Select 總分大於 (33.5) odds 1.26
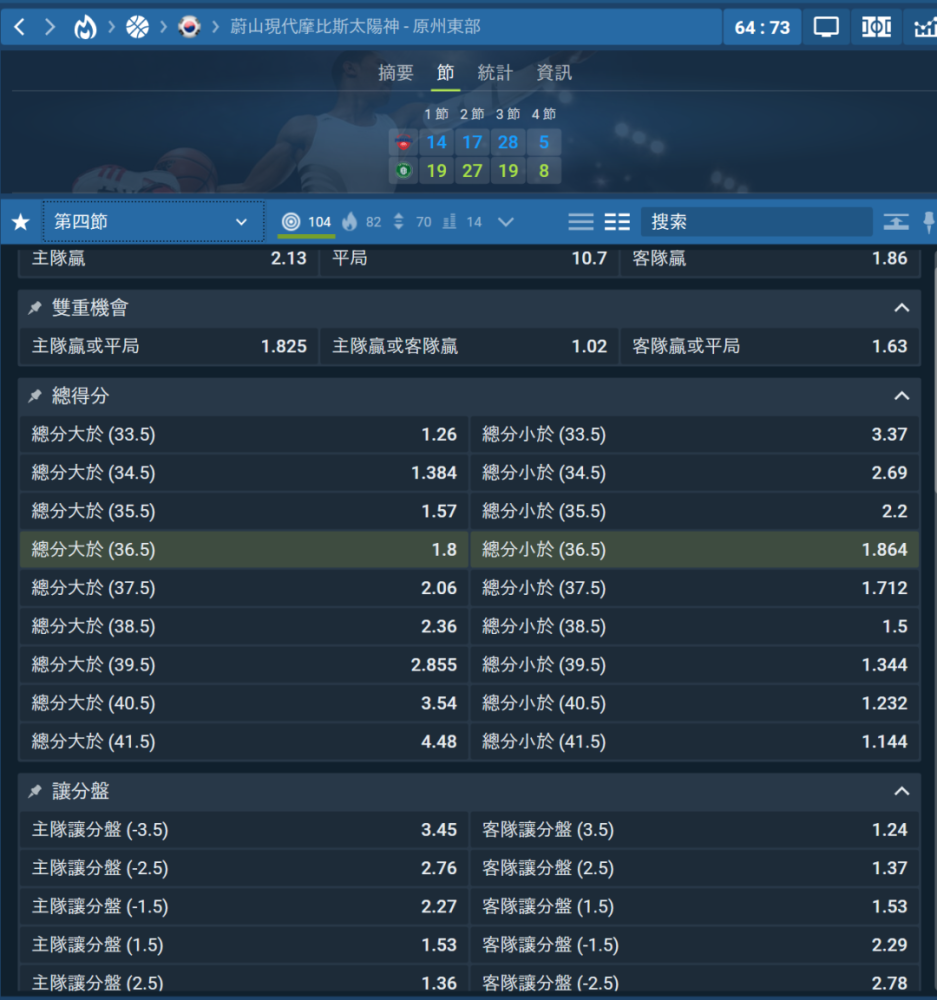 click(x=244, y=435)
